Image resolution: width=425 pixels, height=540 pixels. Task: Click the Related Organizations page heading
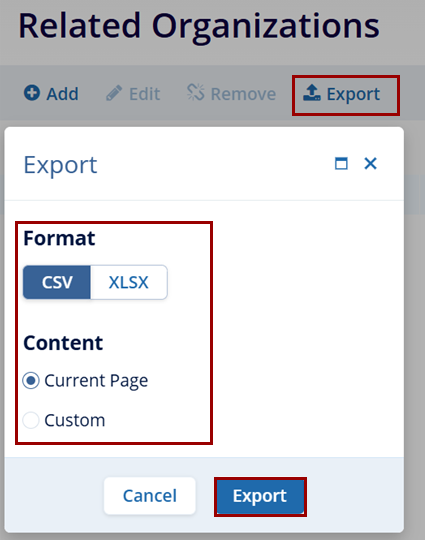coord(199,27)
